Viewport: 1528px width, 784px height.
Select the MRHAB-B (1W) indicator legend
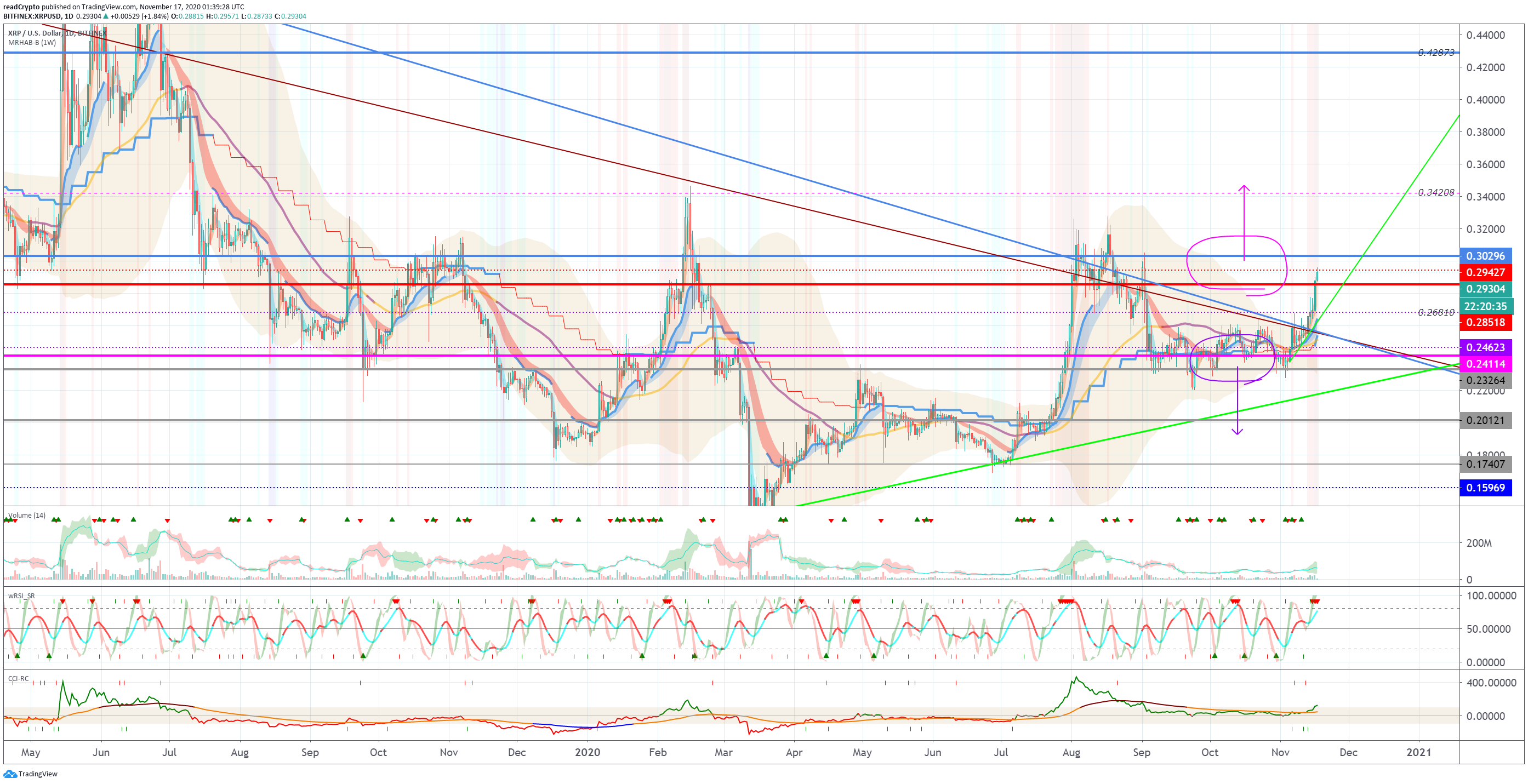32,43
